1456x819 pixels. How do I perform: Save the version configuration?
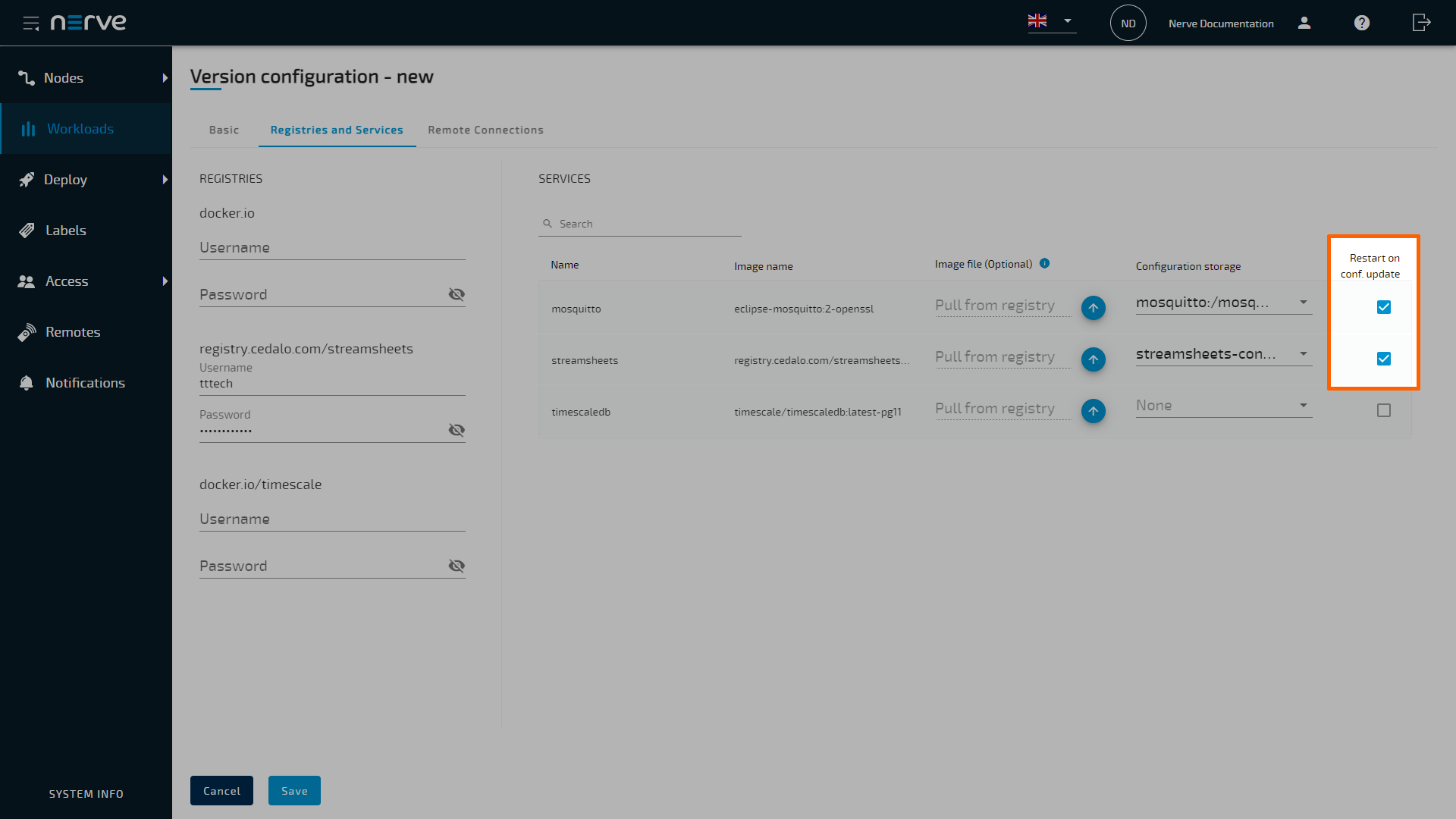click(294, 790)
